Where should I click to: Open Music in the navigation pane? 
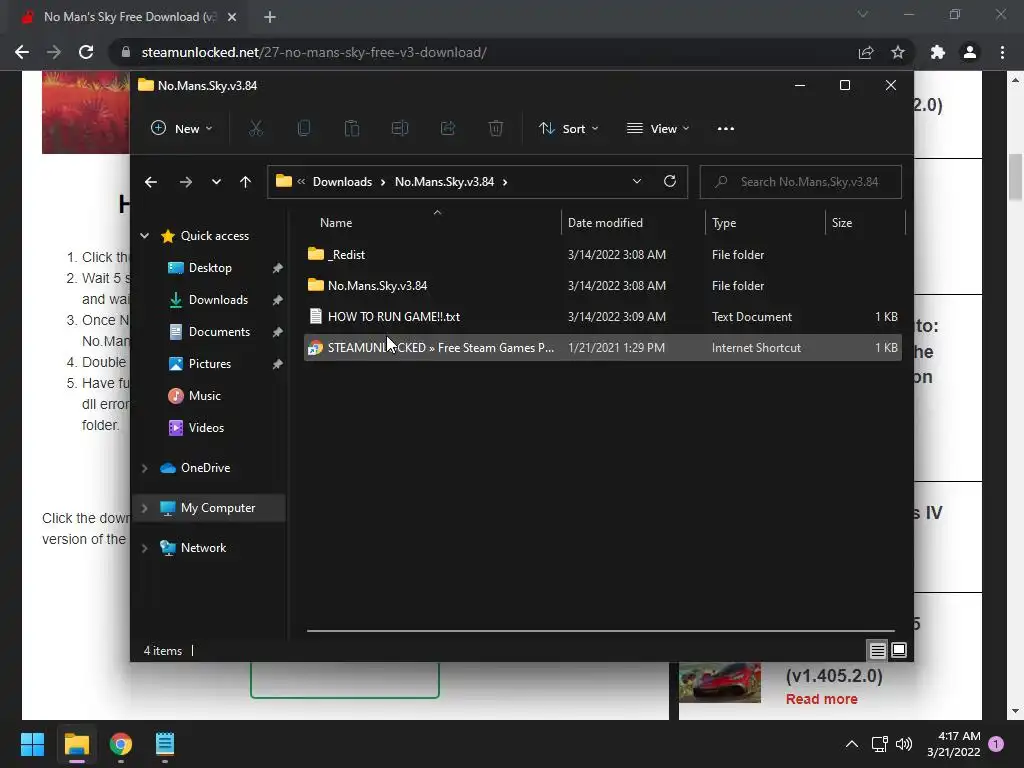point(204,396)
